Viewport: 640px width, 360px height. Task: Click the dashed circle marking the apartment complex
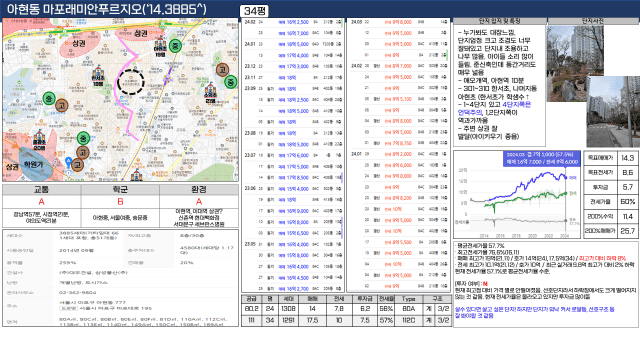pos(131,82)
